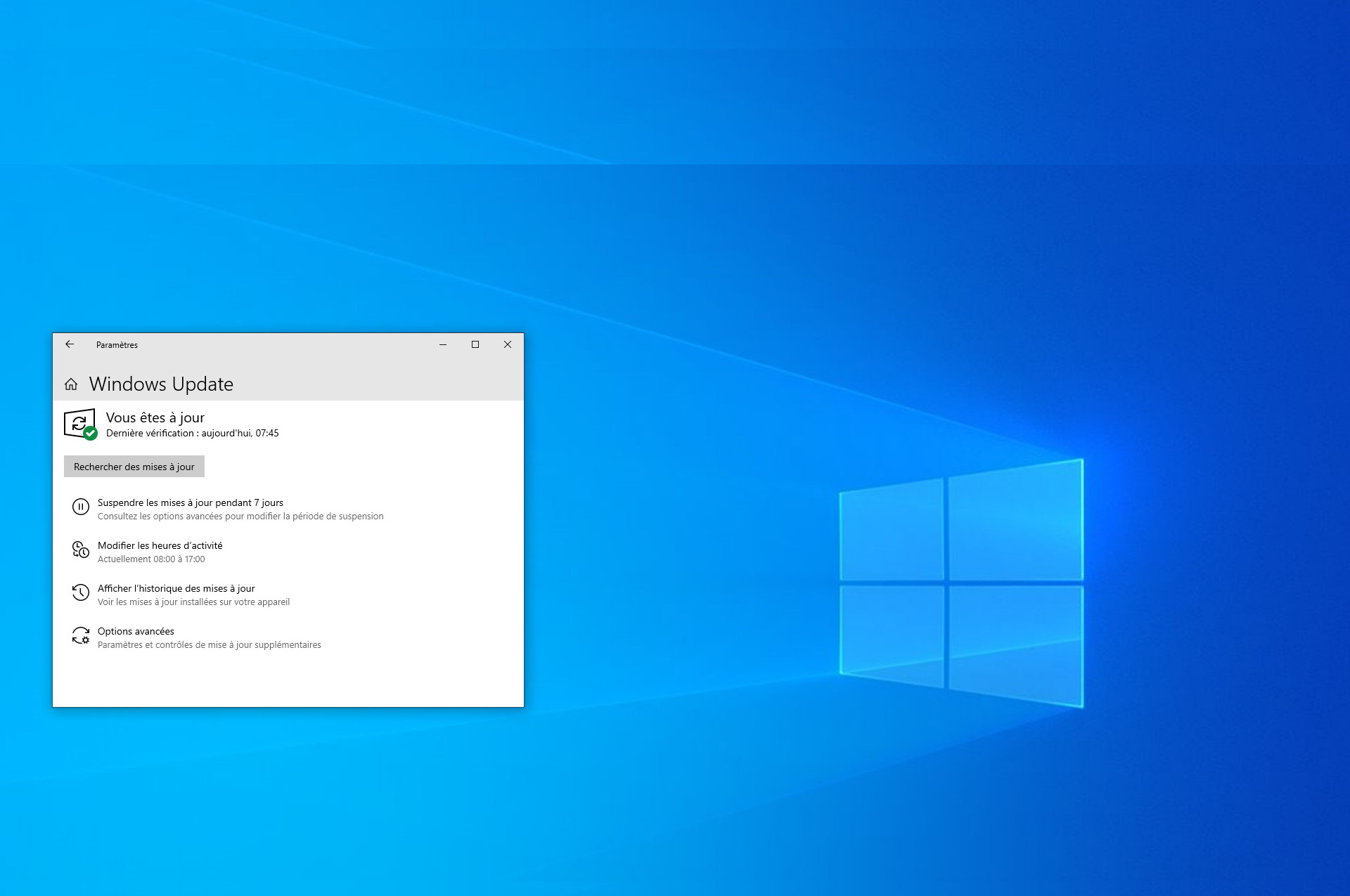
Task: Minimize the Paramètres window
Action: pos(443,344)
